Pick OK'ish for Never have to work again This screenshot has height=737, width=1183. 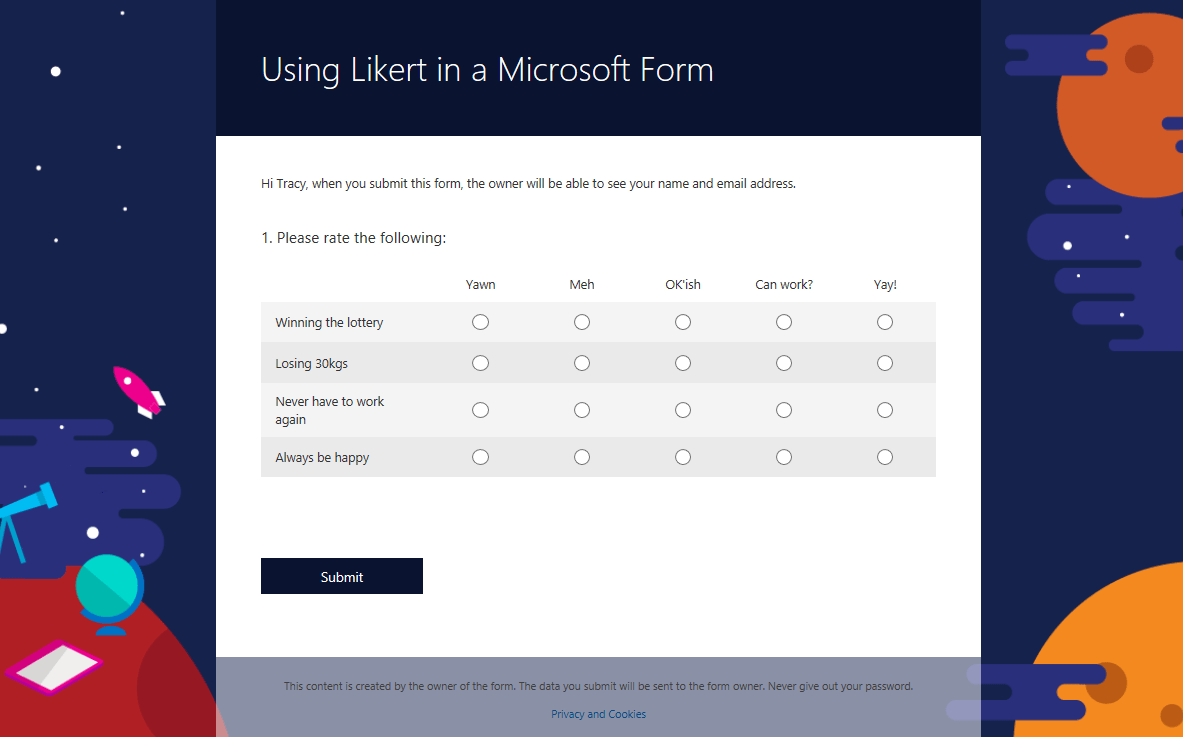(x=683, y=410)
